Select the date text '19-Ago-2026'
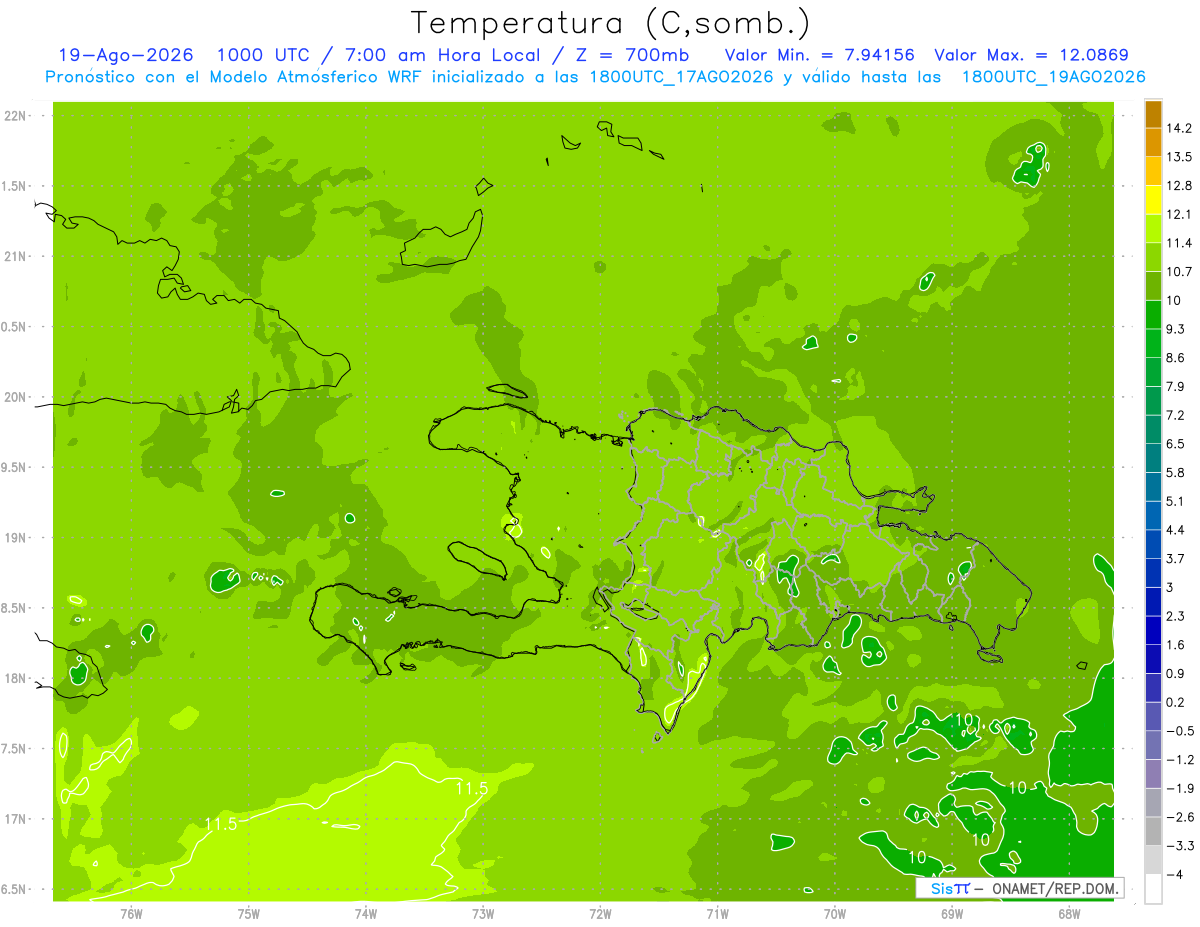The width and height of the screenshot is (1200, 927). pos(126,55)
